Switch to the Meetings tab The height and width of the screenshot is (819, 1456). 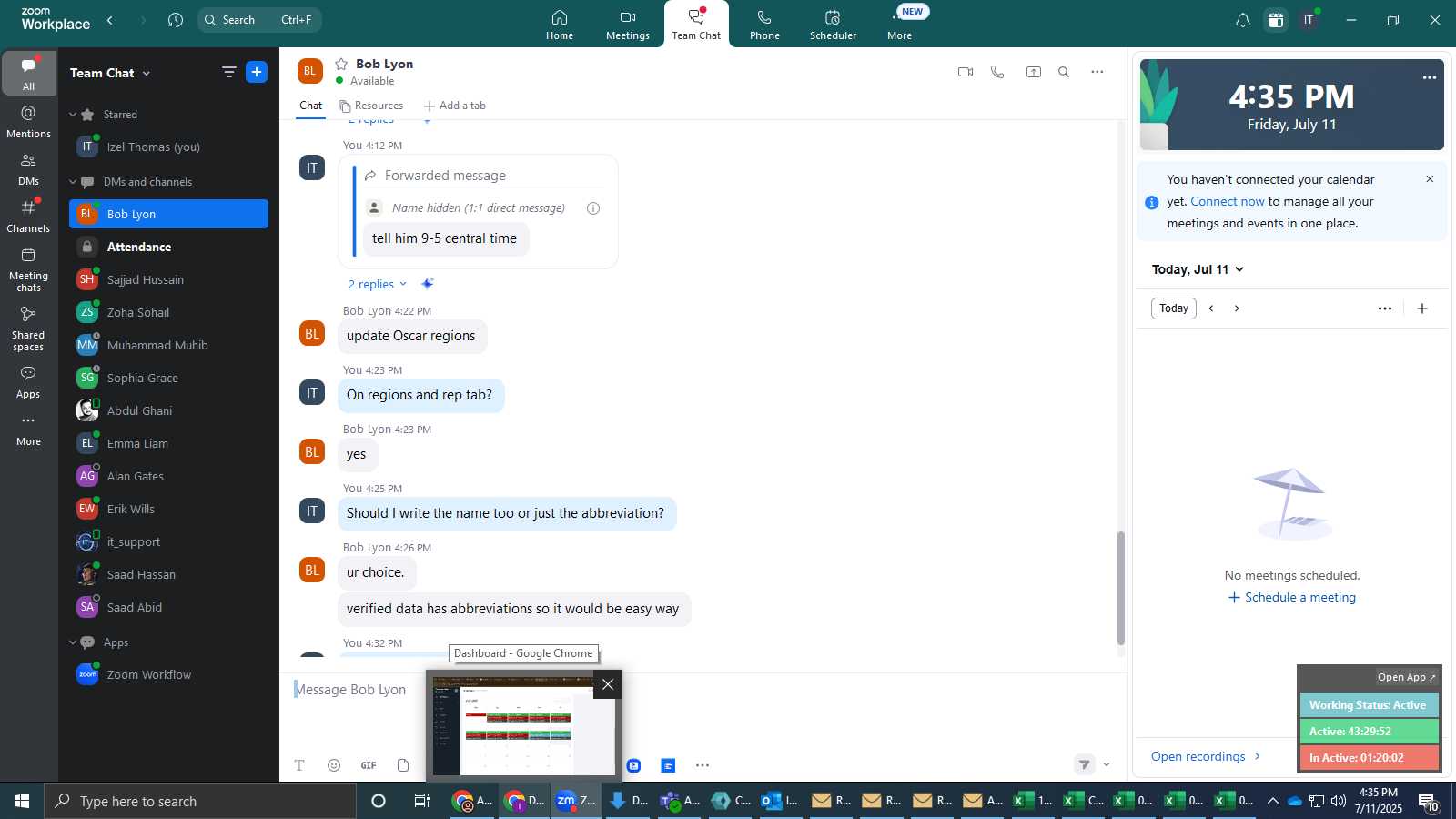click(x=628, y=25)
